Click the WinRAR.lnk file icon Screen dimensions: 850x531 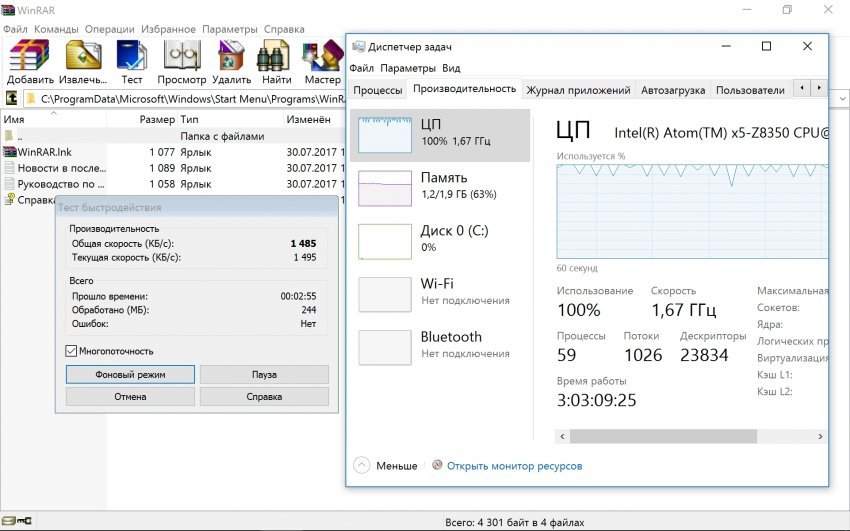(9, 152)
